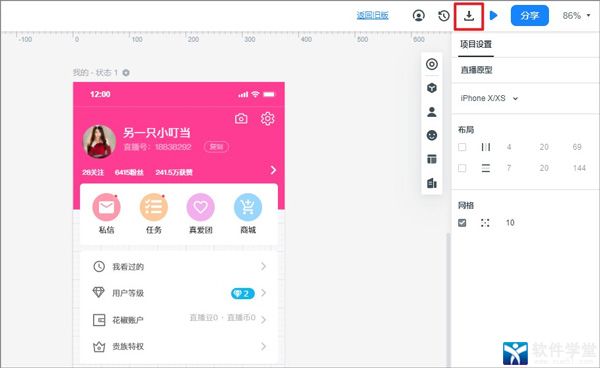
Task: Open the person icon in side toolbar
Action: click(432, 112)
